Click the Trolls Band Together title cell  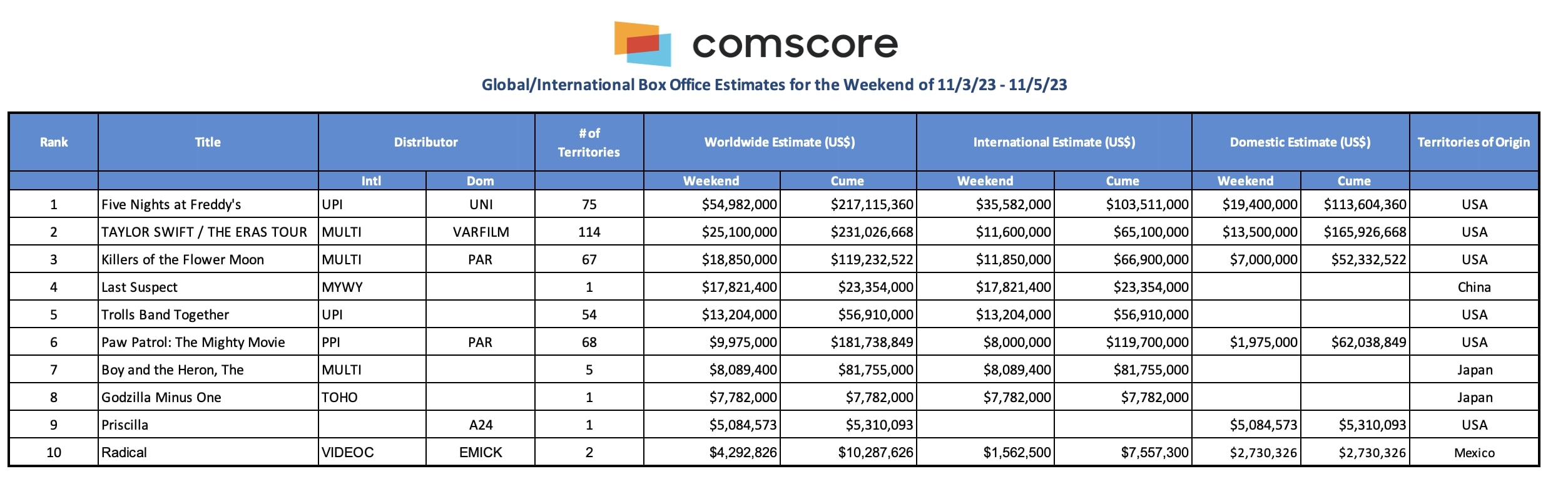point(208,314)
